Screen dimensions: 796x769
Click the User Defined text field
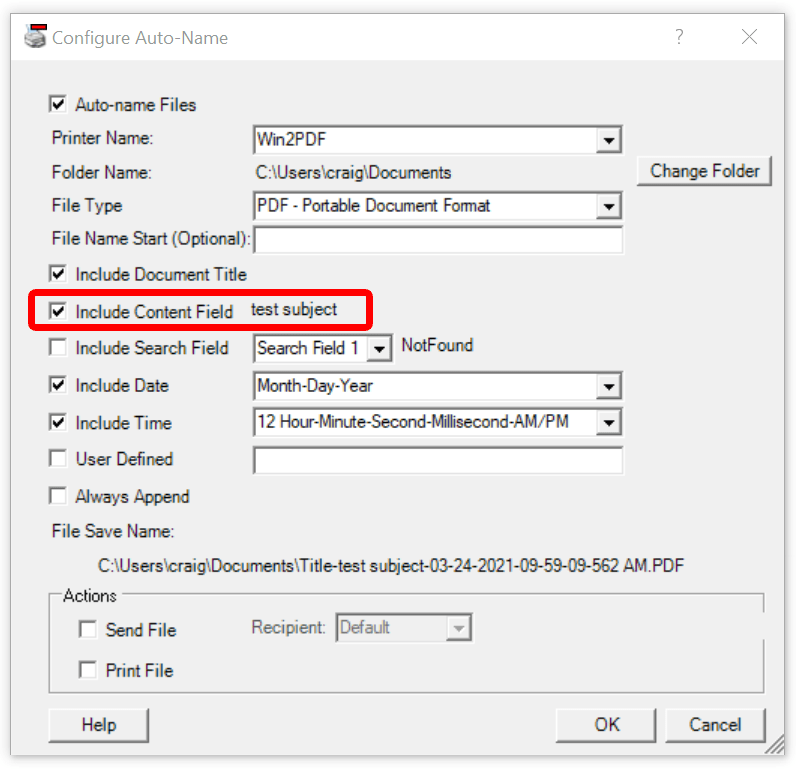point(438,460)
